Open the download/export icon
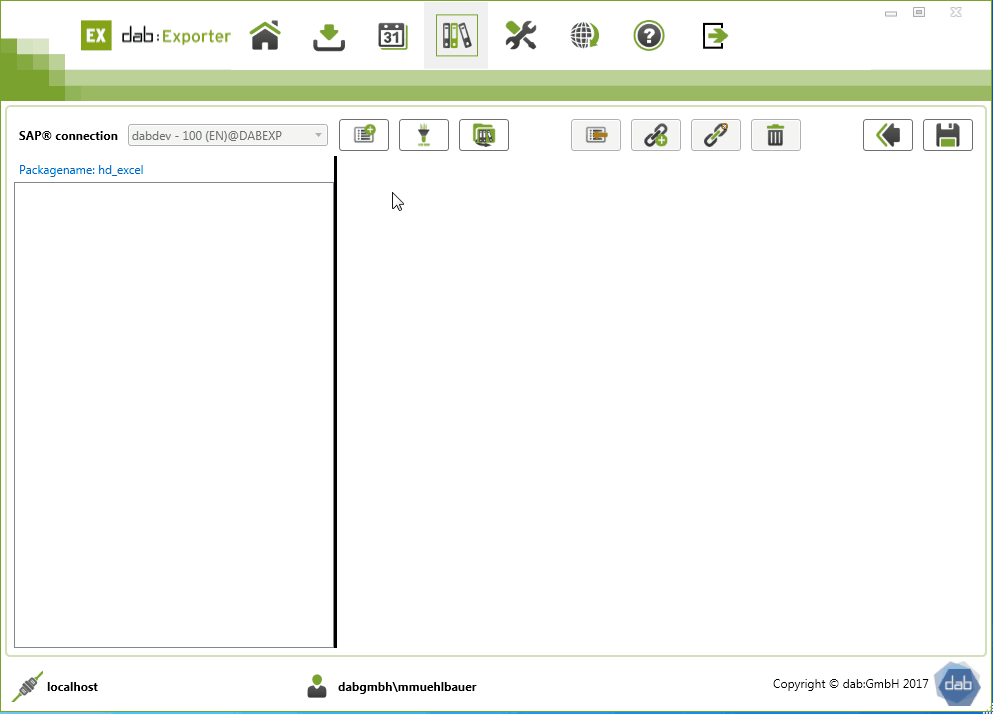The height and width of the screenshot is (714, 993). tap(329, 37)
